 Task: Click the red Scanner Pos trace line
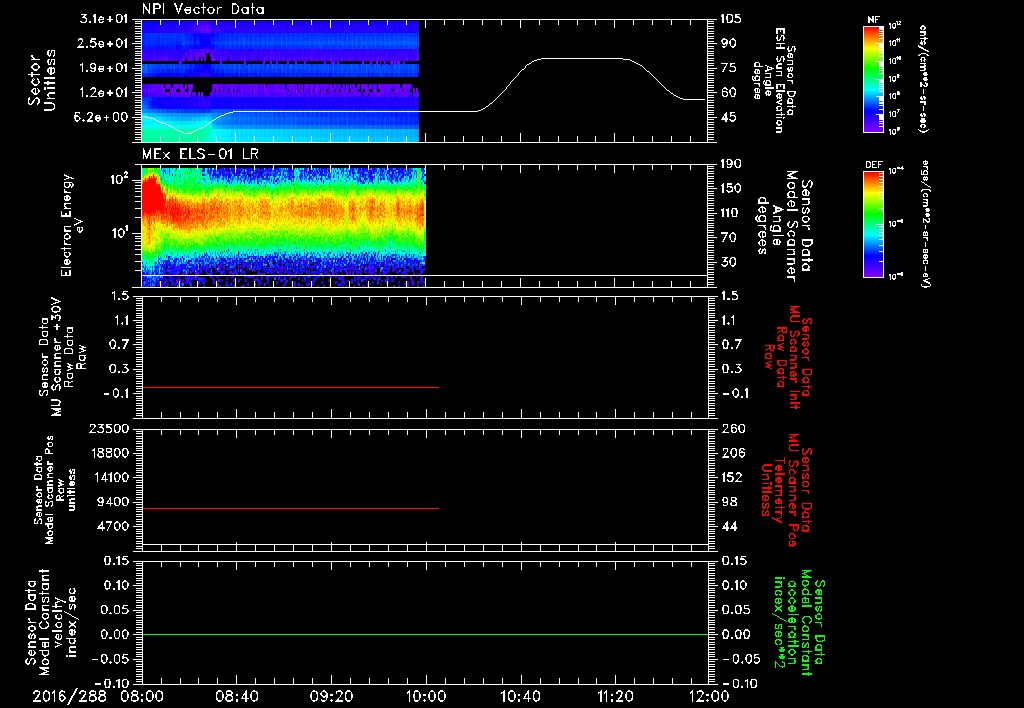coord(290,509)
